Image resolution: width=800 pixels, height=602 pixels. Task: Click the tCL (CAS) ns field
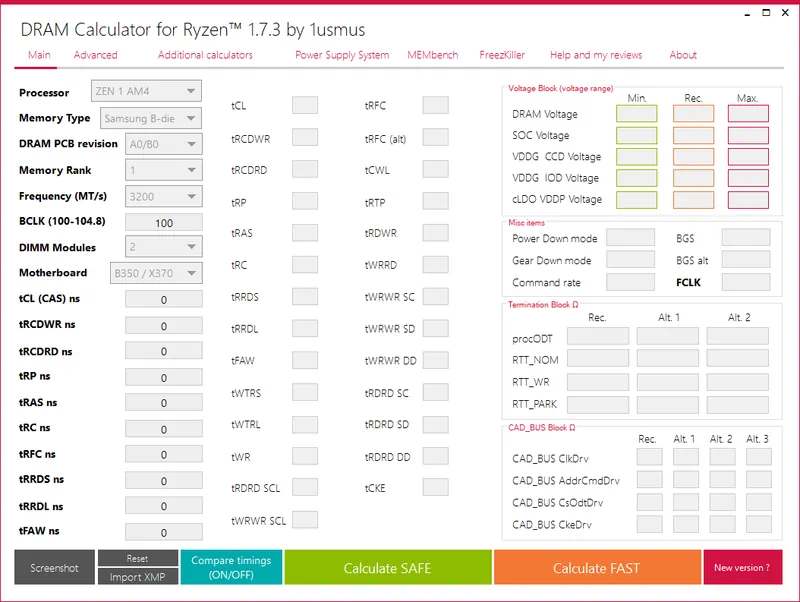click(164, 299)
